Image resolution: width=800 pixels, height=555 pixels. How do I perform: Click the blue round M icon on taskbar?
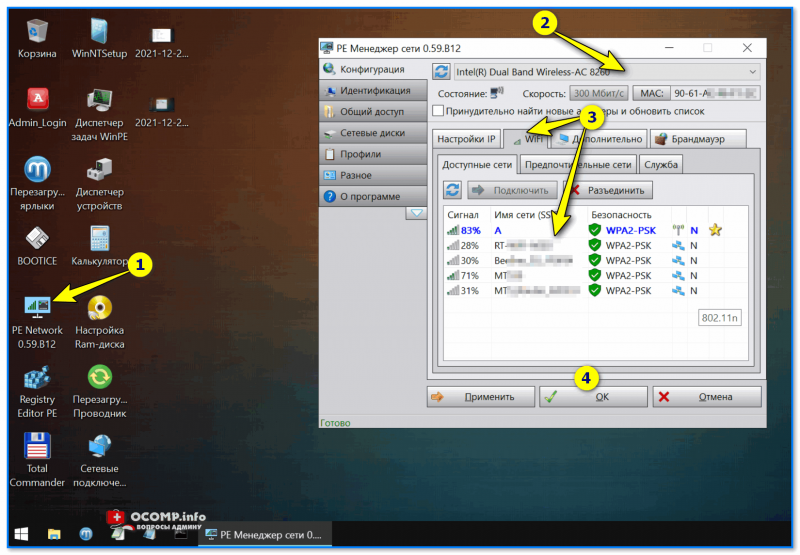point(86,535)
